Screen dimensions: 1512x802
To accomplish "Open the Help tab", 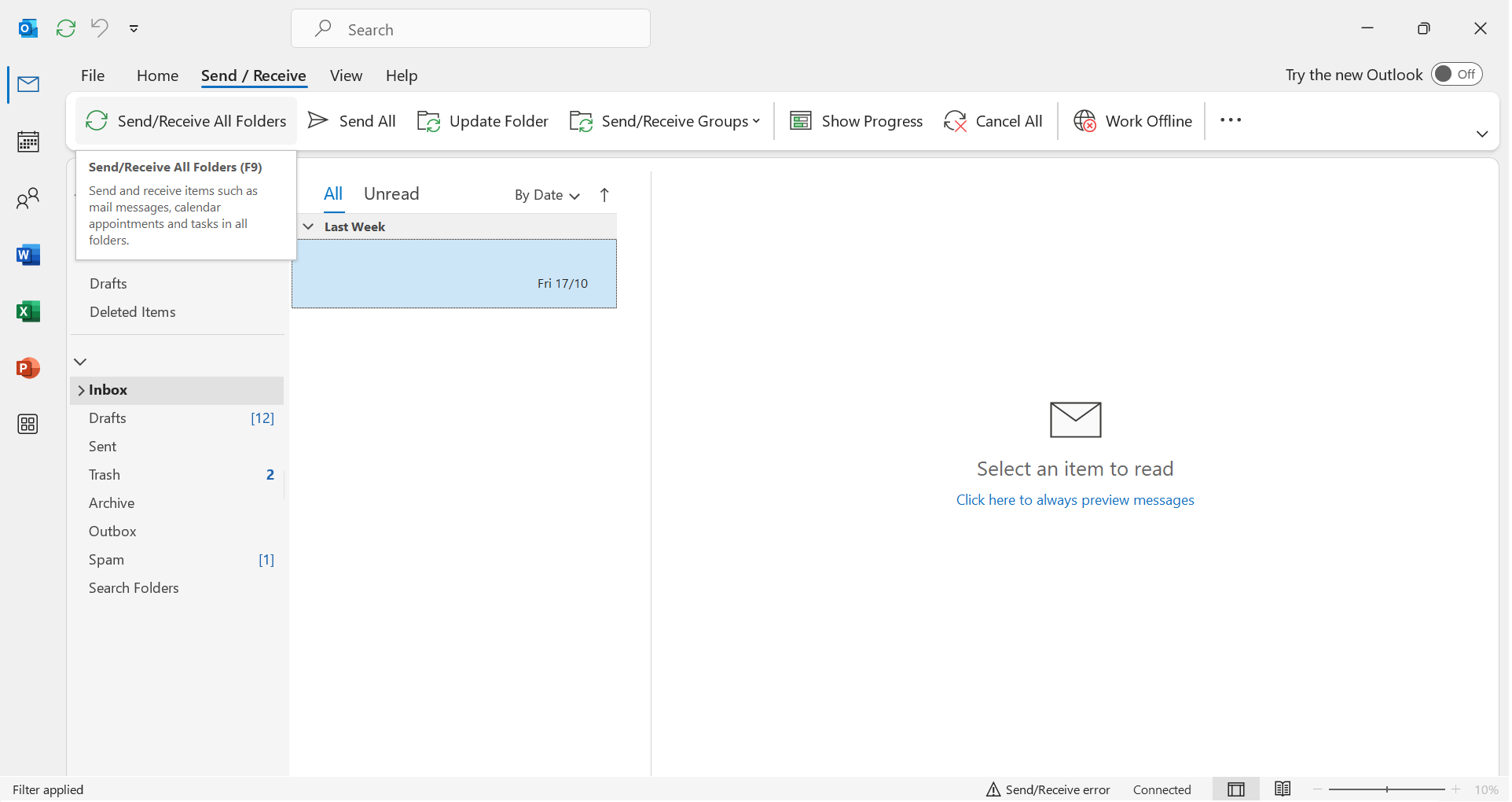I will coord(402,75).
